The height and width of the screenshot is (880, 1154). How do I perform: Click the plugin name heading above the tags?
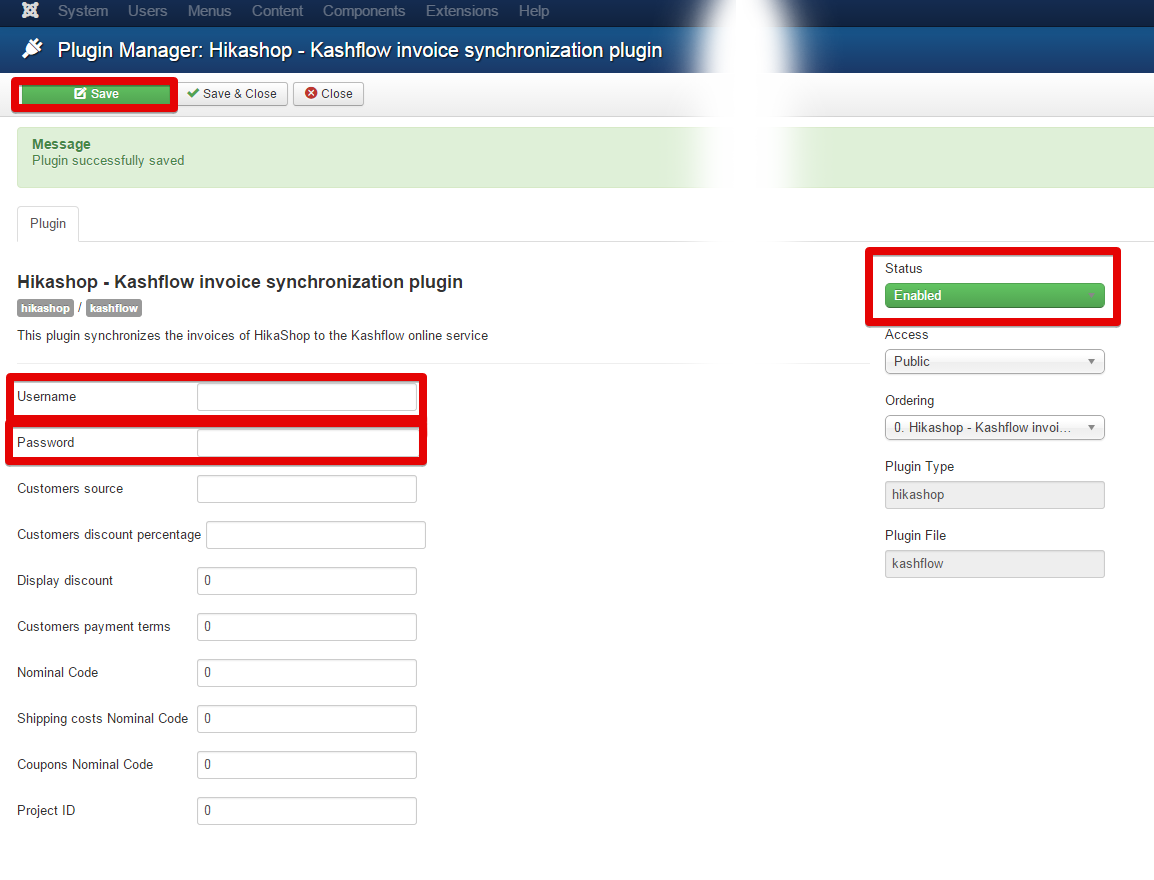(x=240, y=282)
